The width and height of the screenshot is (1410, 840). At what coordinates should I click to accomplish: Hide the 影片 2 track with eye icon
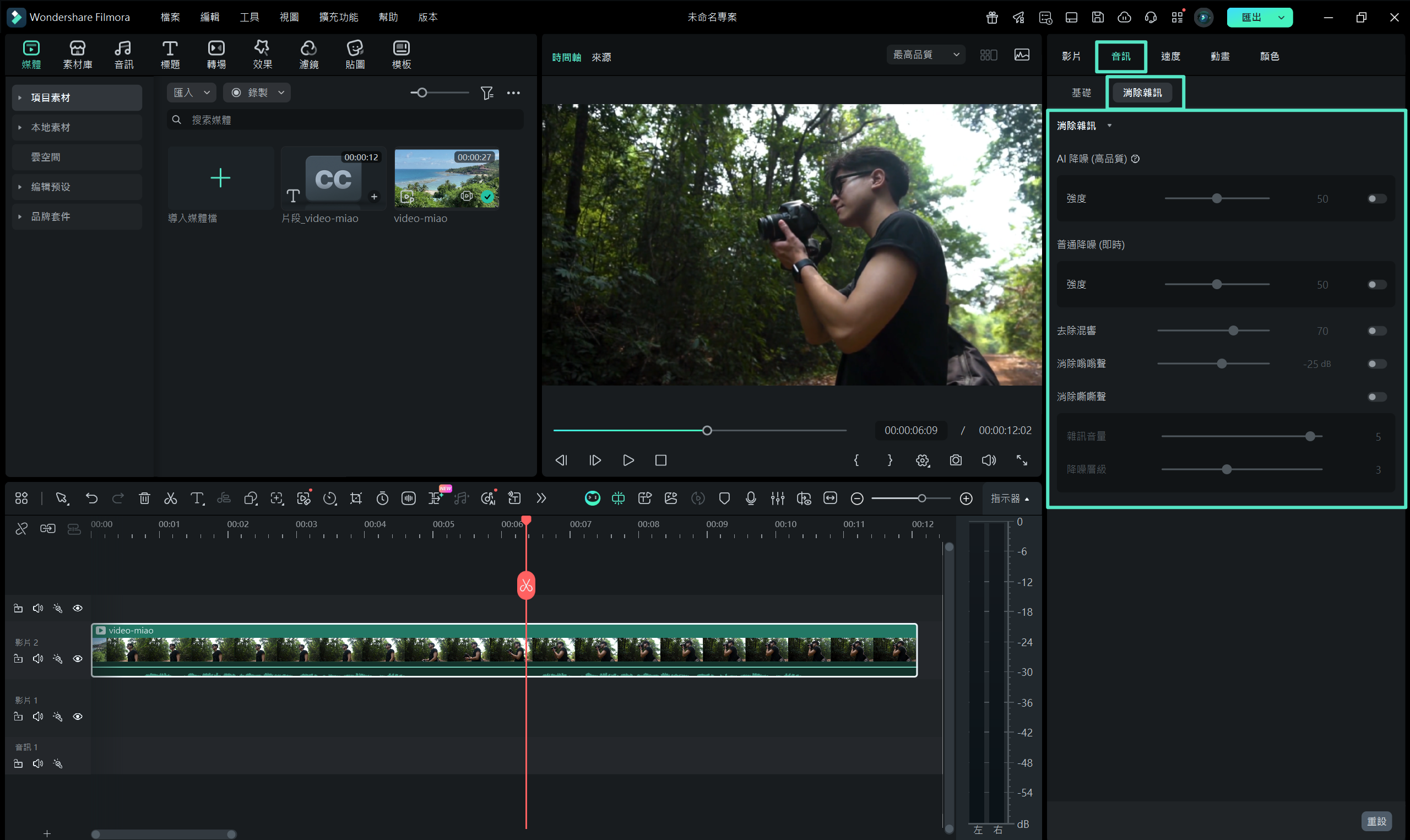[78, 659]
